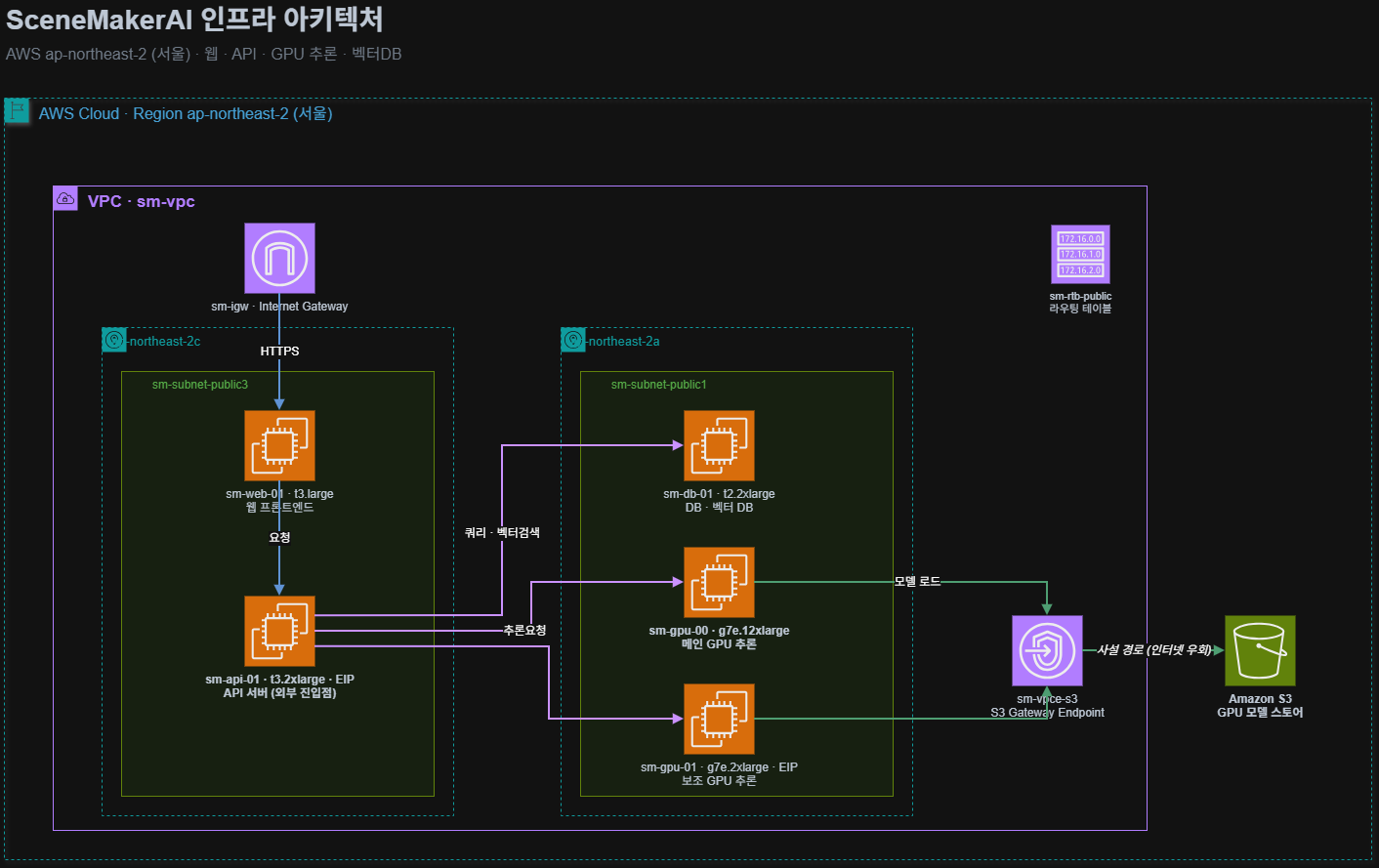Select the northeast-2c availability zone icon
1379x868 pixels.
(114, 340)
